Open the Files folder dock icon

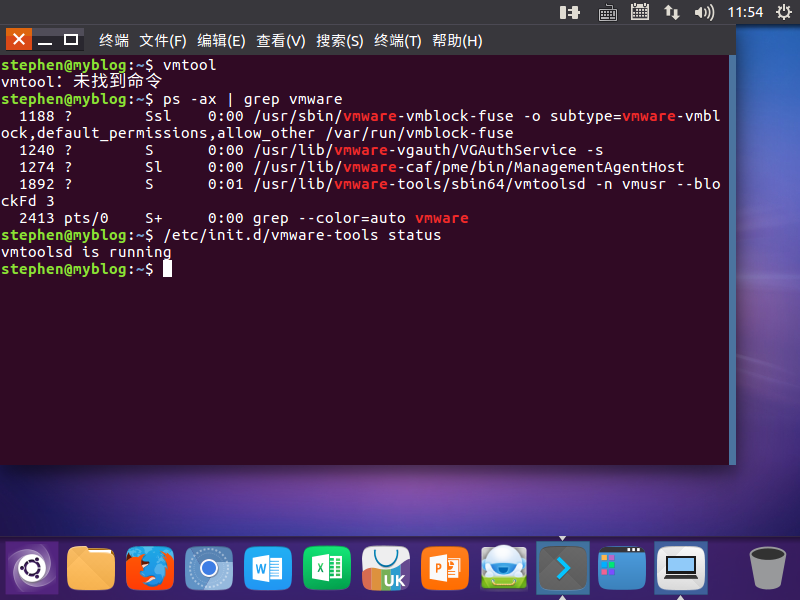pos(91,568)
